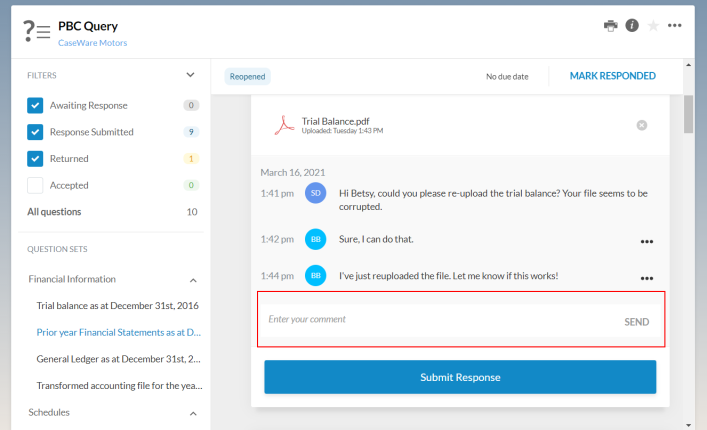Enable the Accepted filter checkbox
This screenshot has width=707, height=430.
tap(35, 185)
